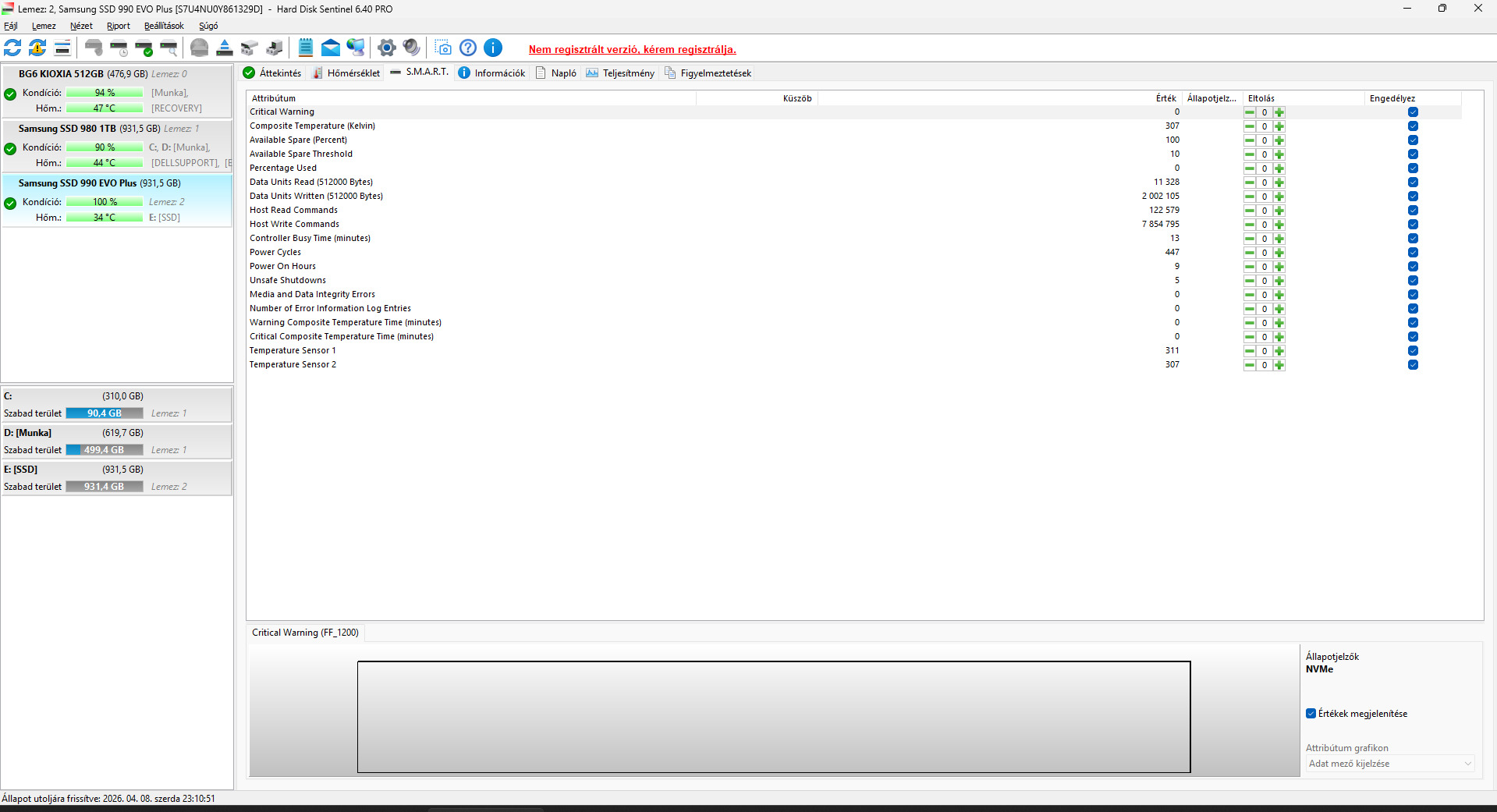Click the Érték column header

tap(999, 98)
